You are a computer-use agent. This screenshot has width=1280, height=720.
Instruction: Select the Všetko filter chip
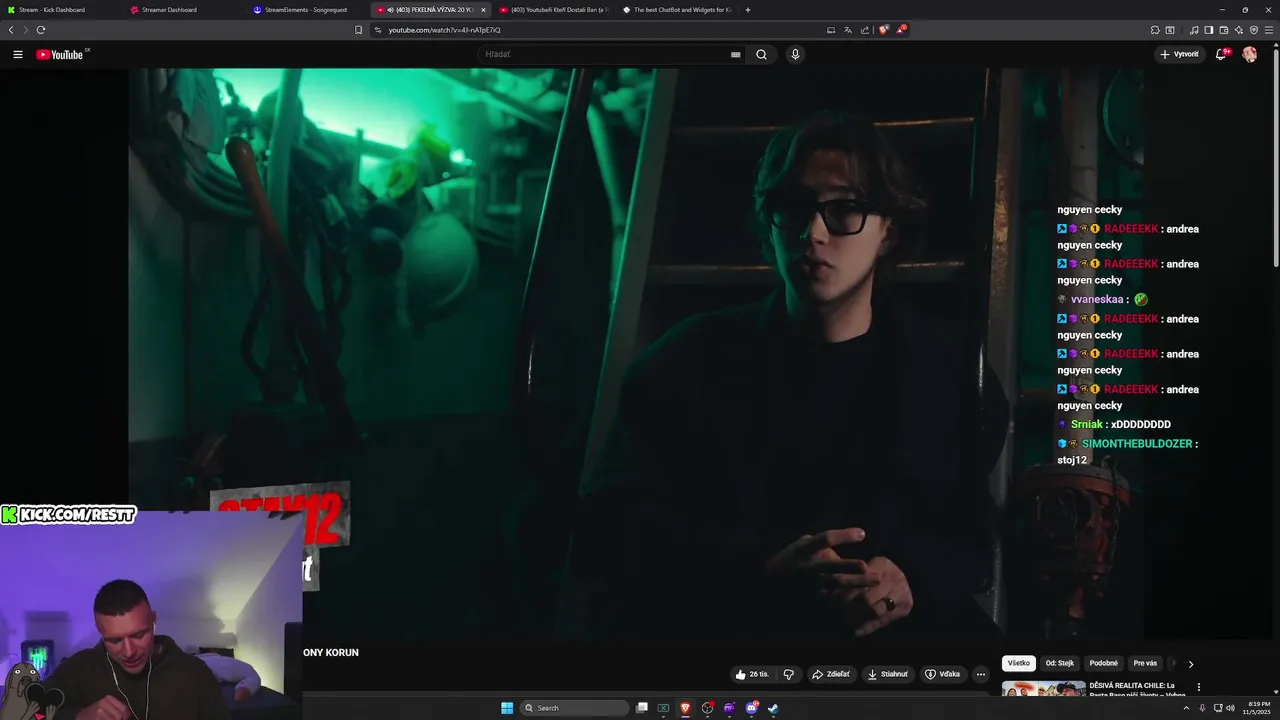(1019, 663)
